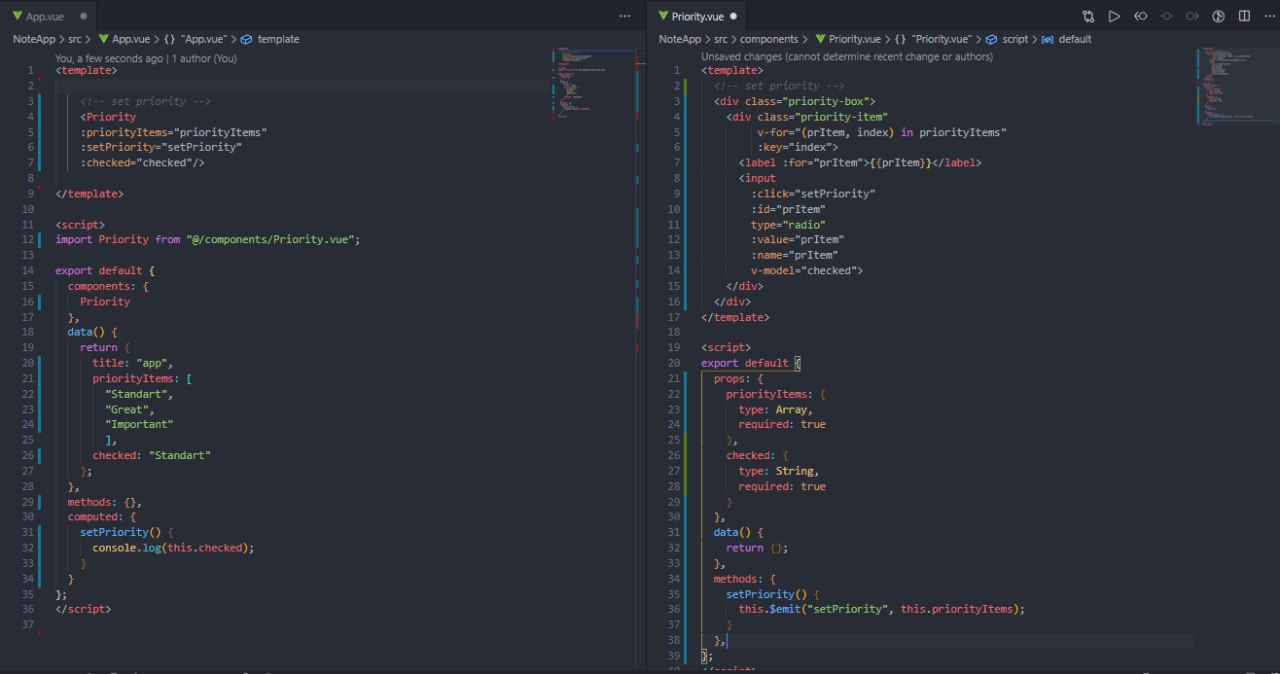Open More Actions menu in App.vue group
The height and width of the screenshot is (674, 1280).
pyautogui.click(x=625, y=16)
